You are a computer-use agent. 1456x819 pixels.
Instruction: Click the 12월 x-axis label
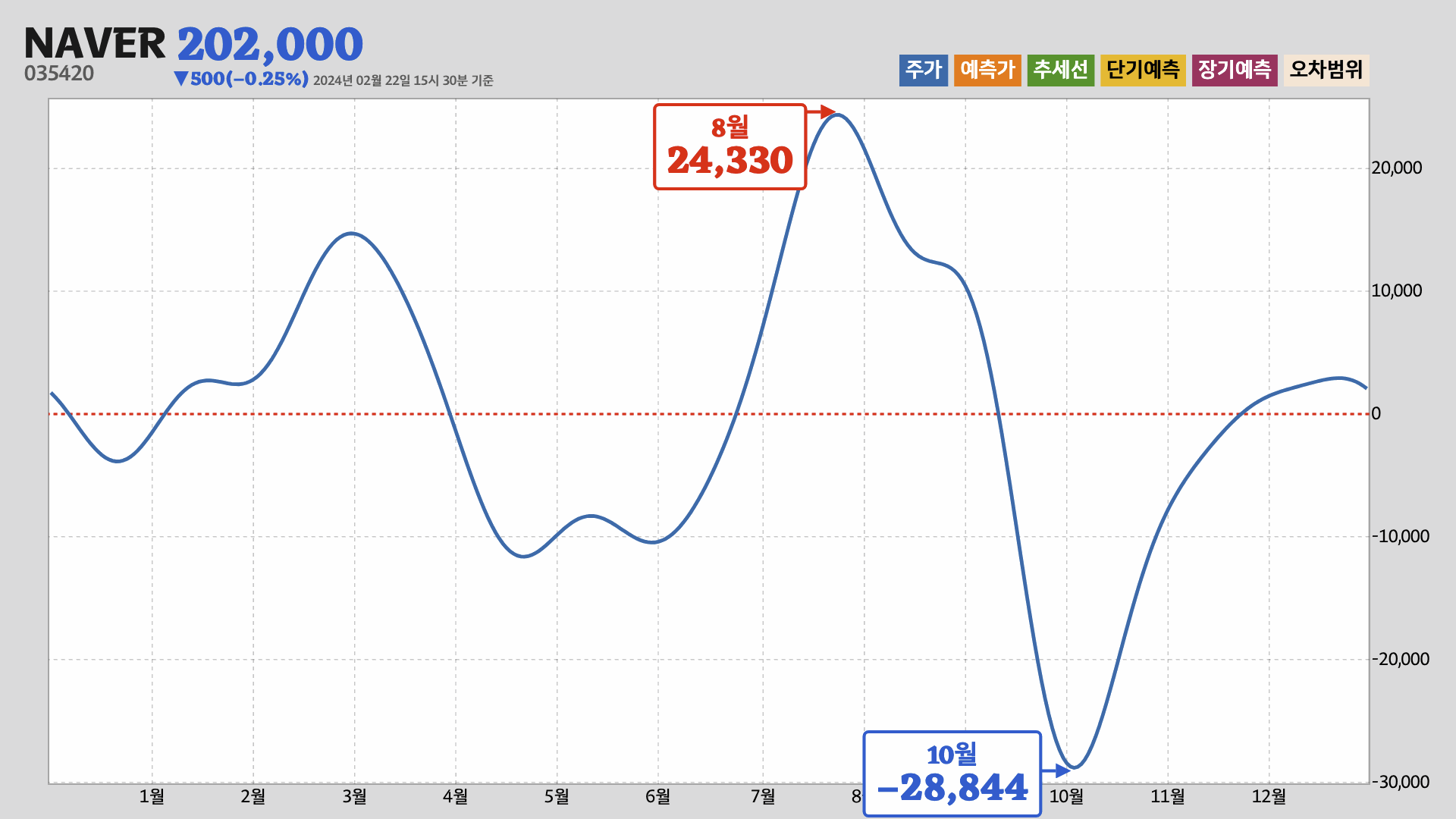coord(1269,796)
